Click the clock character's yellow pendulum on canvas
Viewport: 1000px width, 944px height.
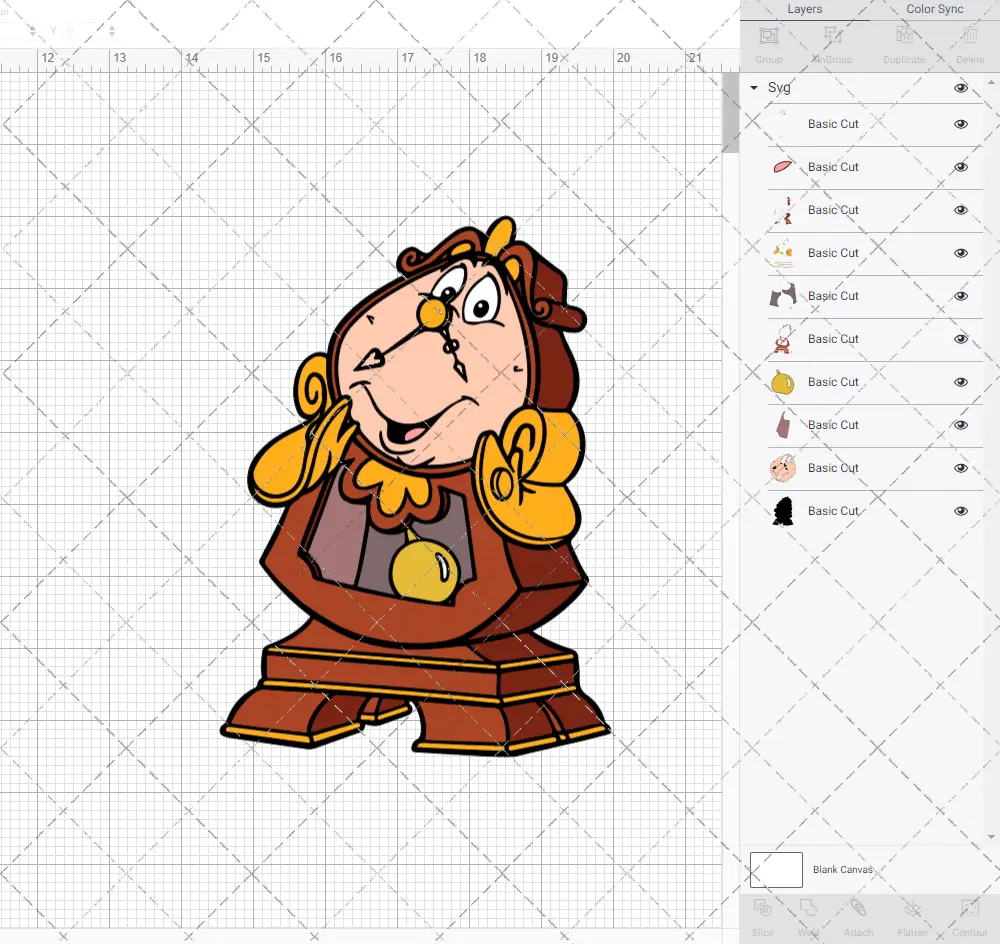425,570
